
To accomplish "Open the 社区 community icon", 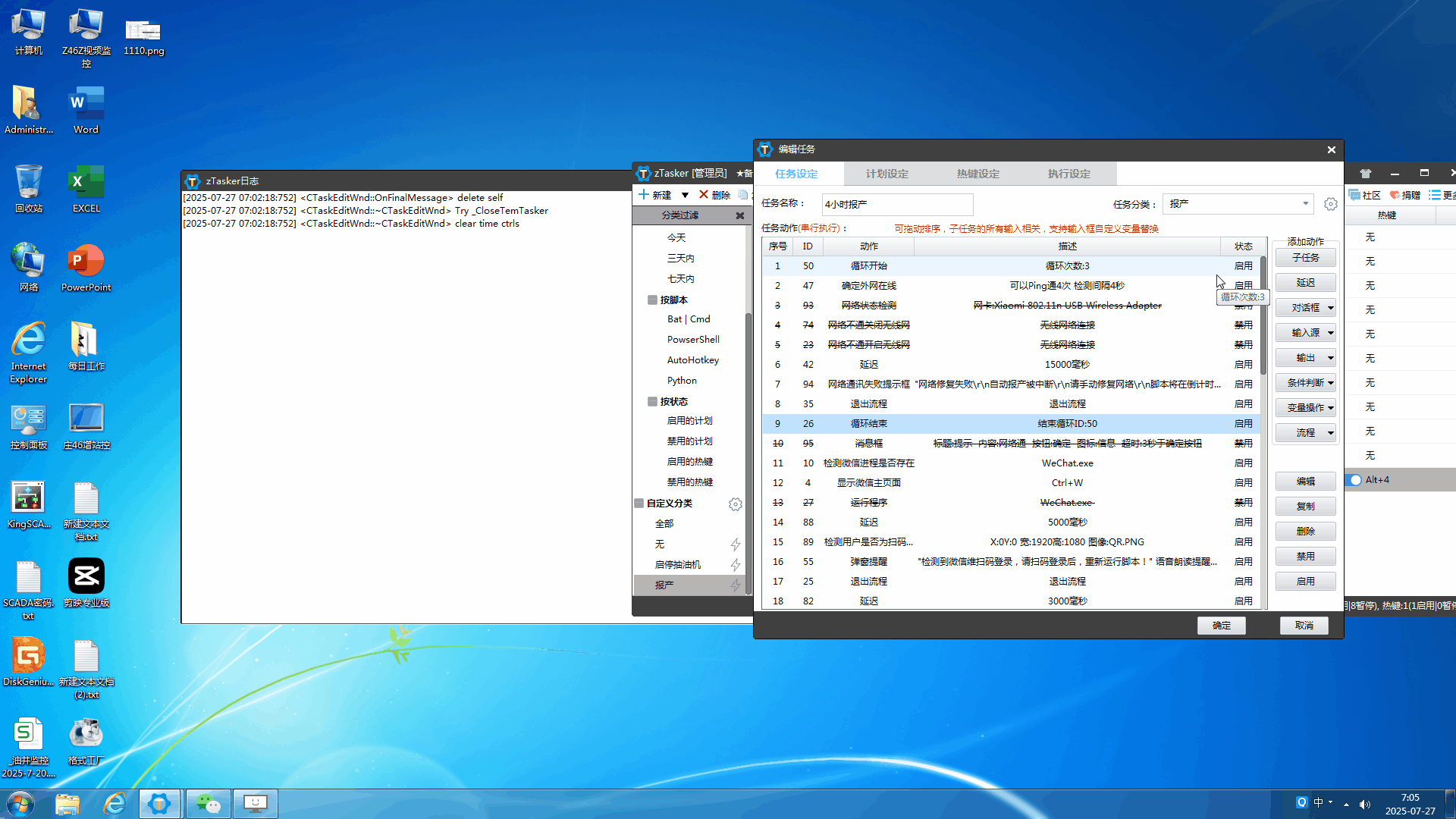I will coord(1354,195).
